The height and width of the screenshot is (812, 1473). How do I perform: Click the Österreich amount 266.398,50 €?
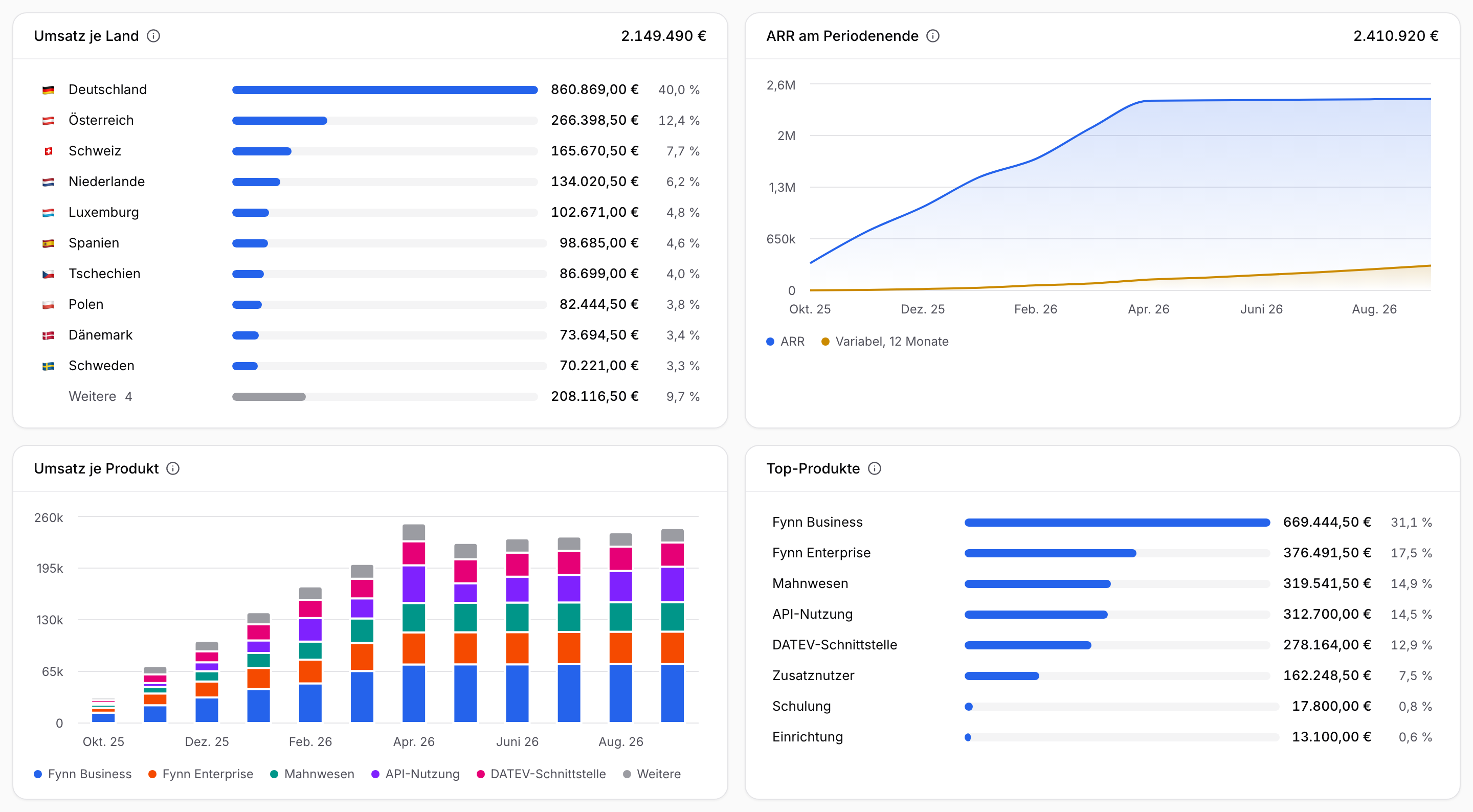click(595, 120)
